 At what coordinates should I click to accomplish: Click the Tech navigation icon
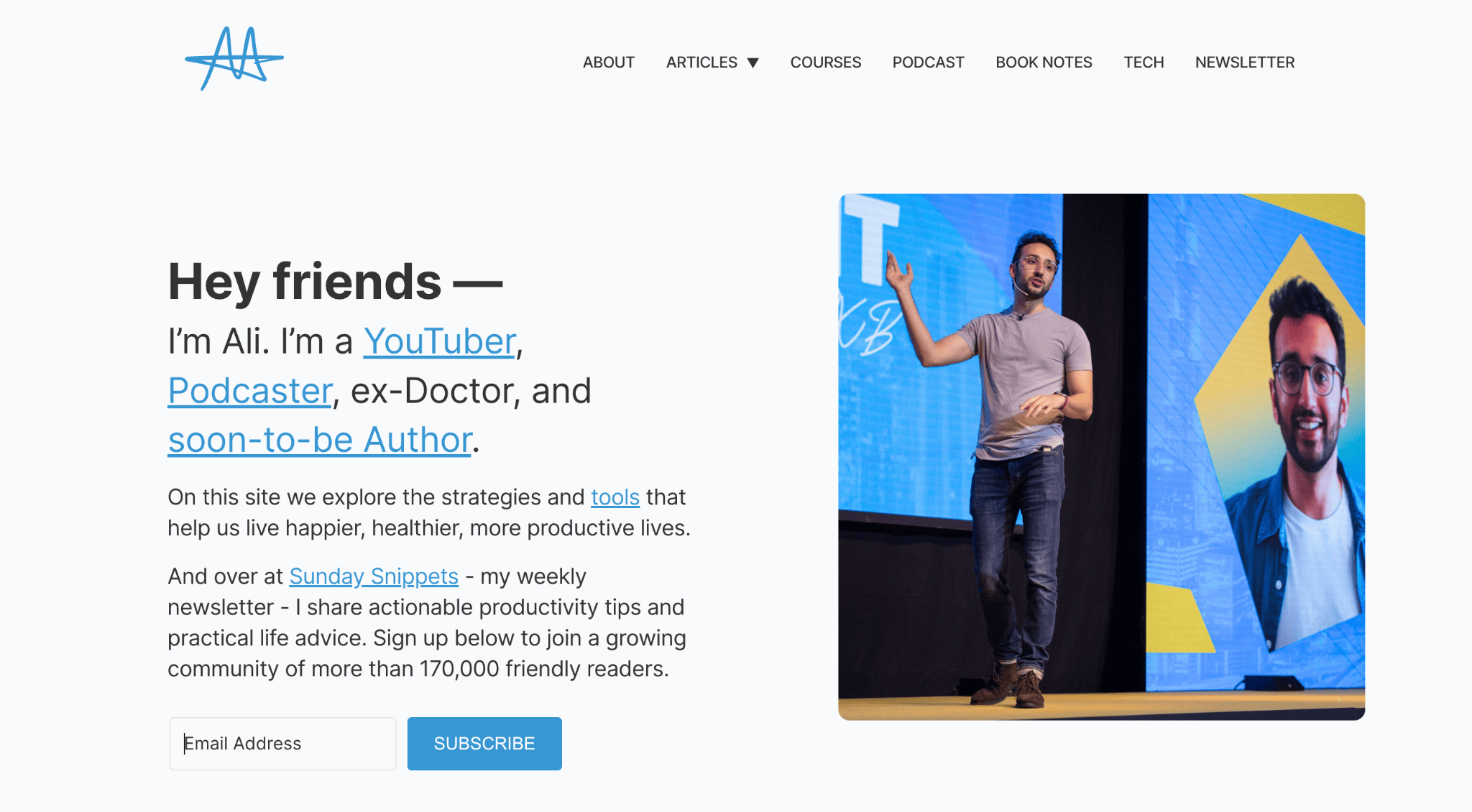1143,62
